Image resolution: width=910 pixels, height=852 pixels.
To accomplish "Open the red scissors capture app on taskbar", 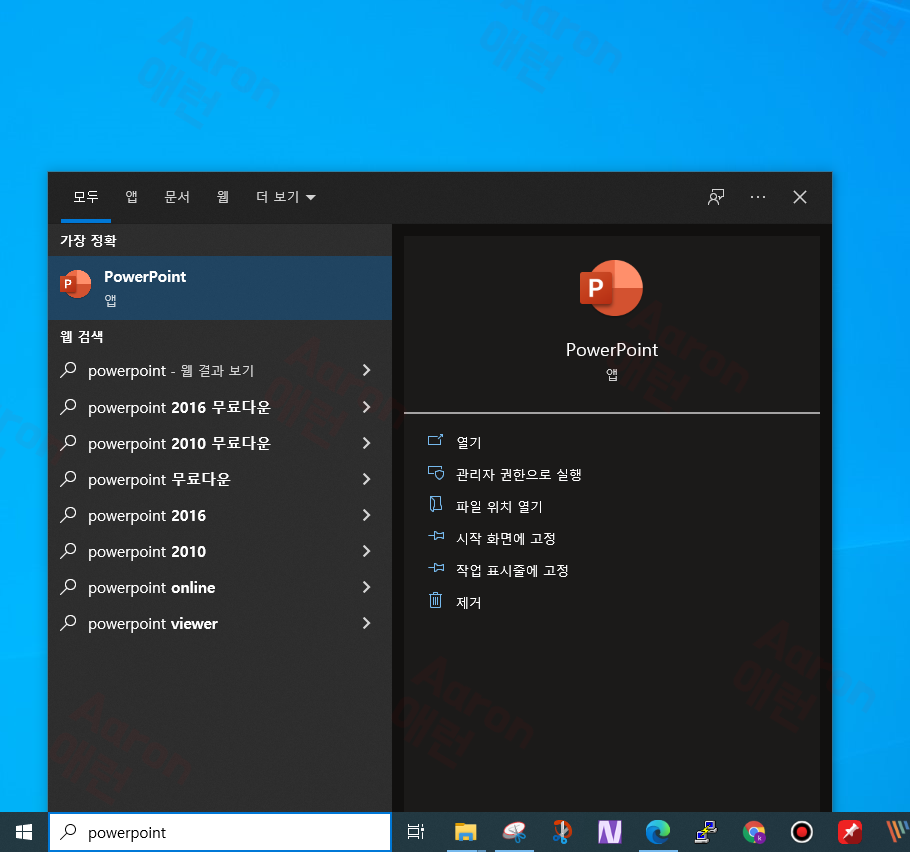I will click(x=561, y=832).
